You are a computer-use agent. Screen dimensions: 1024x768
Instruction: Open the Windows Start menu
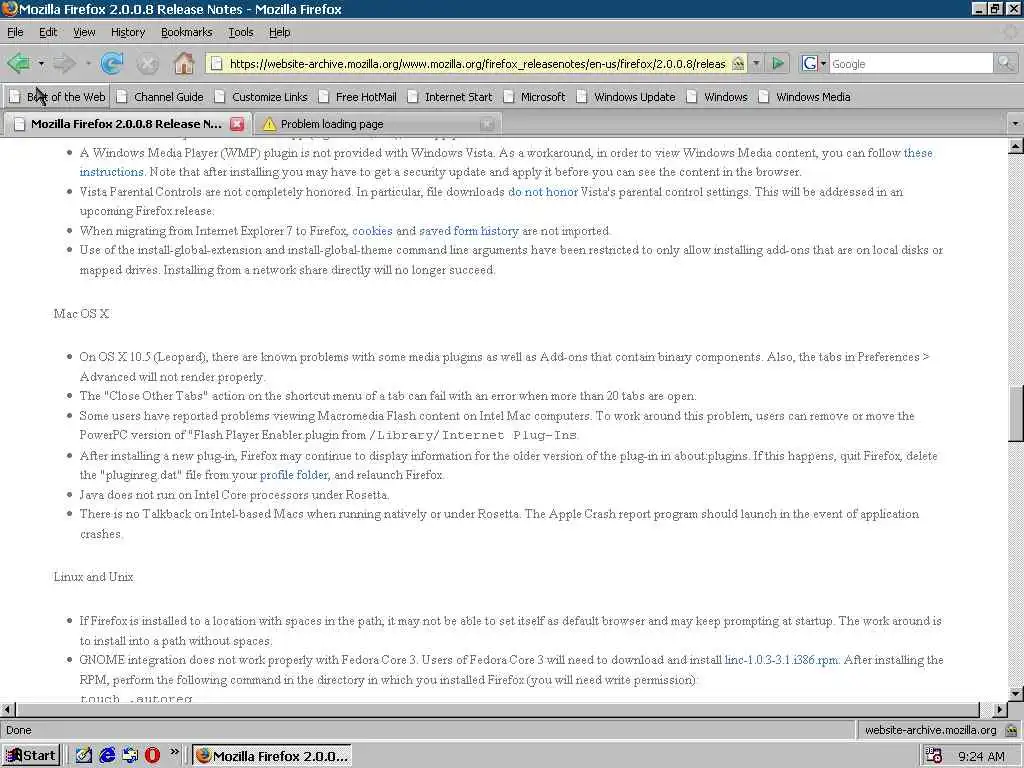31,756
